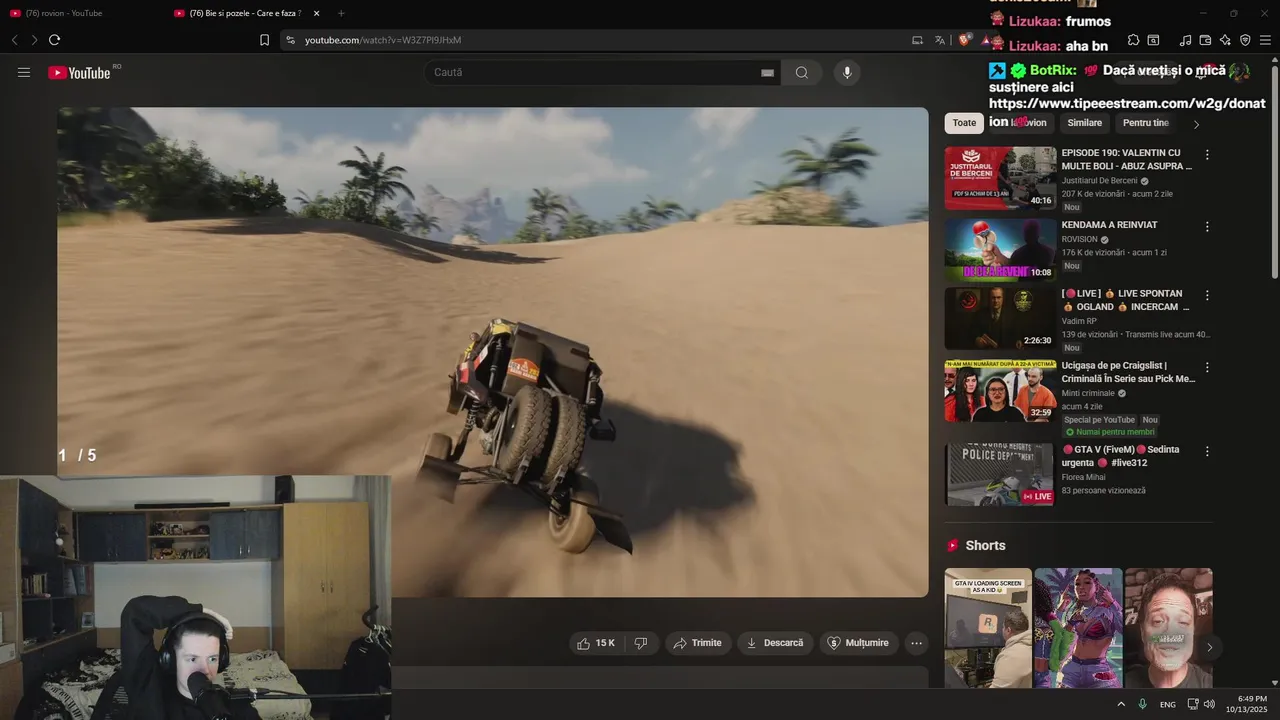Click the 'Numai pentru membri' badge
The image size is (1280, 720).
click(x=1109, y=432)
